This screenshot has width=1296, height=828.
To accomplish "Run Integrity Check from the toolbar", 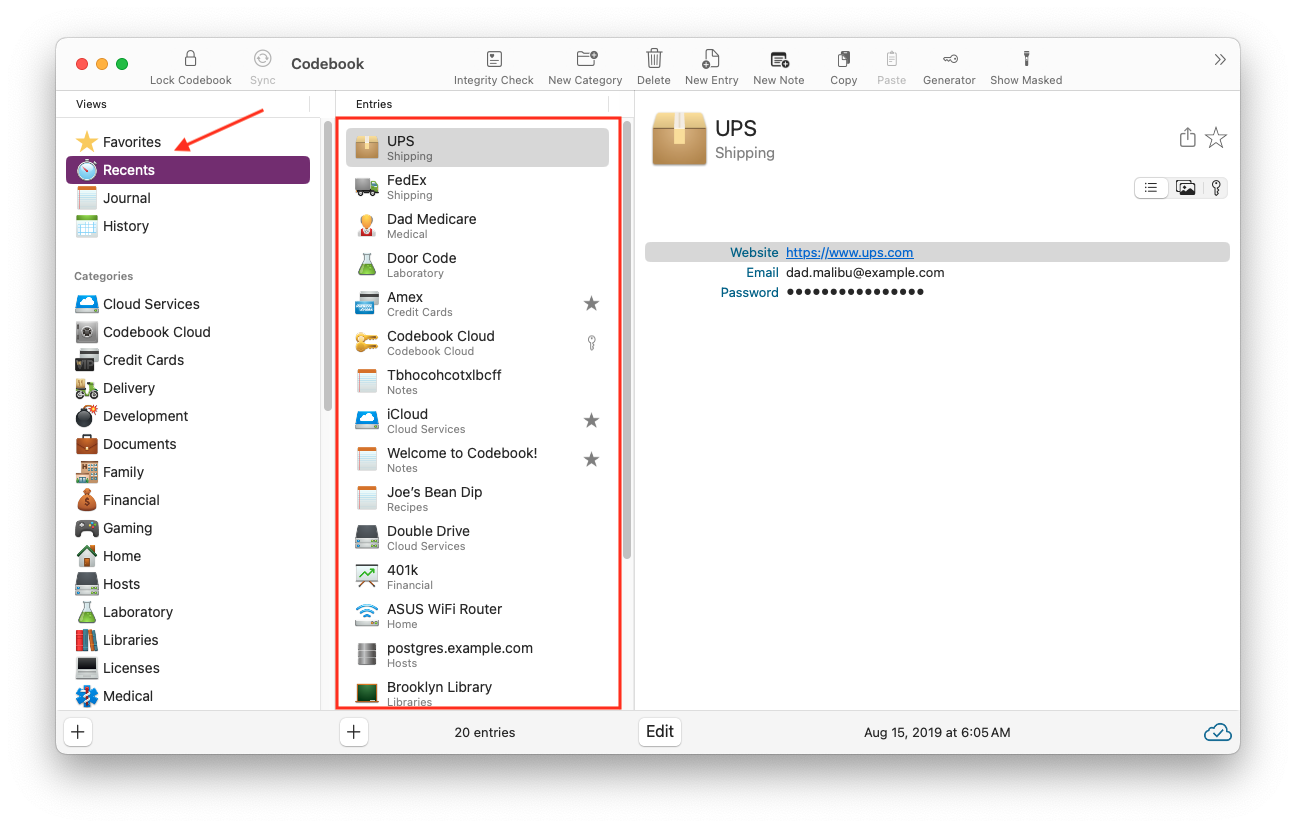I will tap(494, 59).
